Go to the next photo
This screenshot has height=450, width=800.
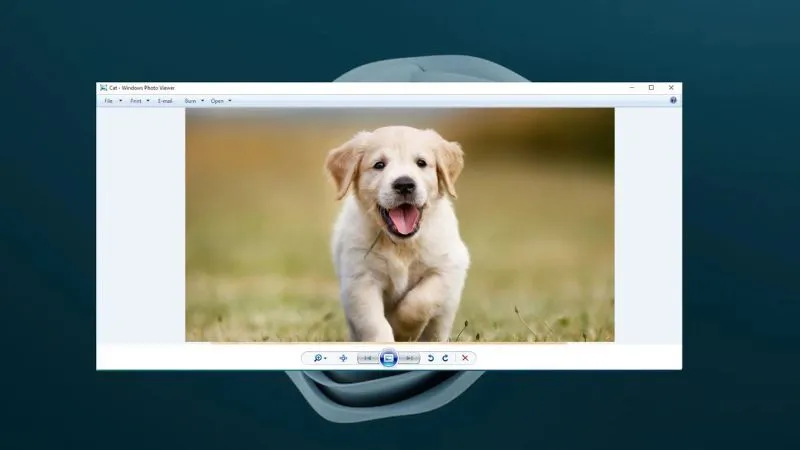click(410, 358)
